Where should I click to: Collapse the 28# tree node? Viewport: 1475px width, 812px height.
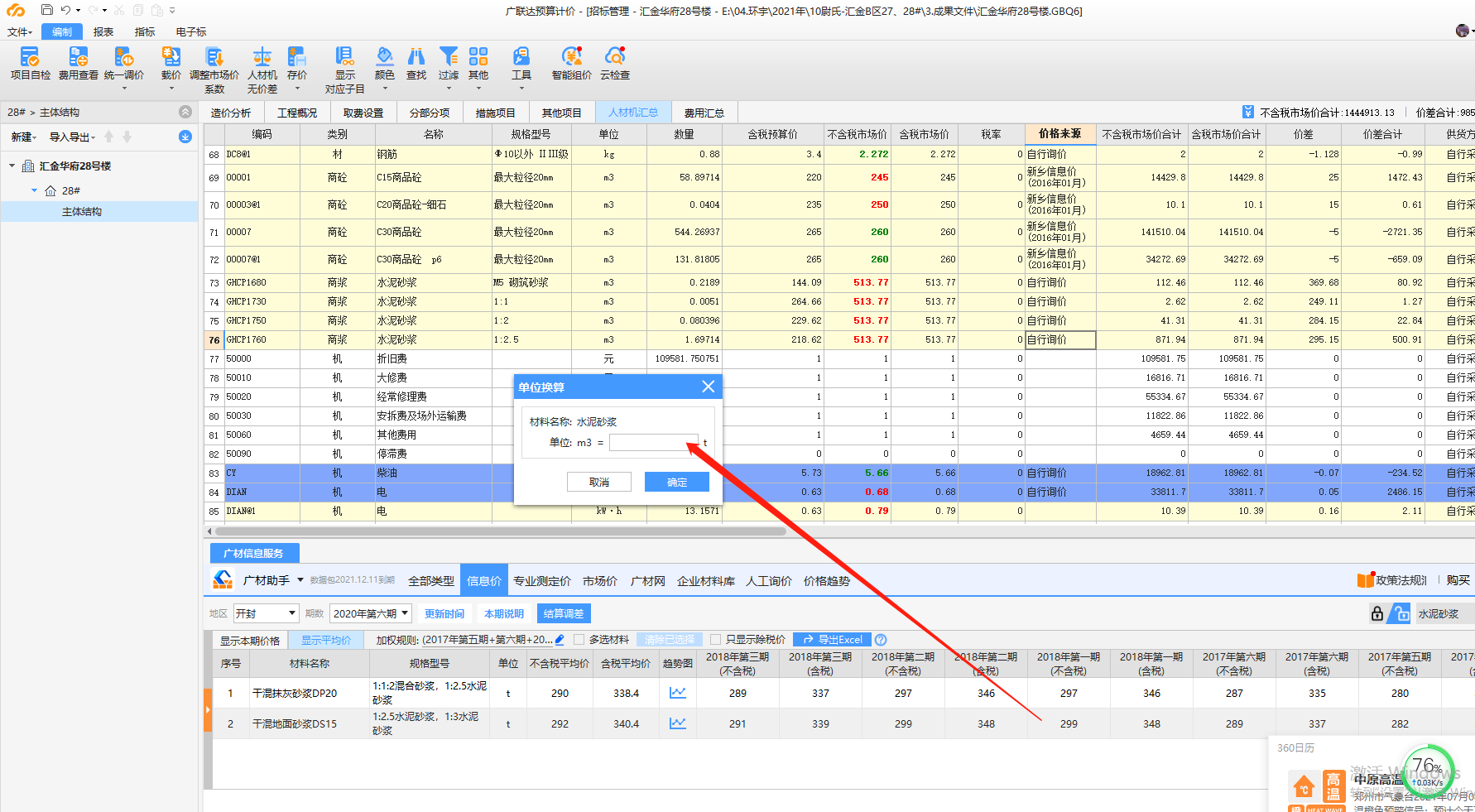tap(34, 190)
